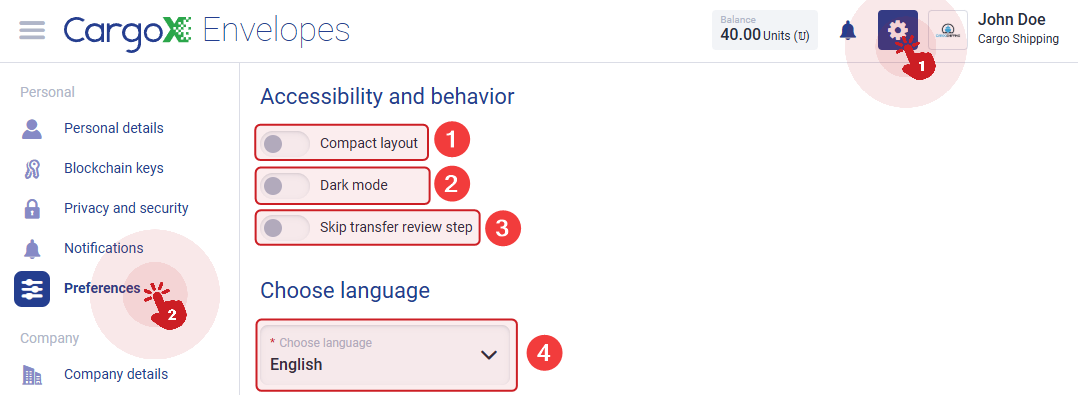View the 40.00 Units balance
The height and width of the screenshot is (395, 1078).
[x=764, y=30]
